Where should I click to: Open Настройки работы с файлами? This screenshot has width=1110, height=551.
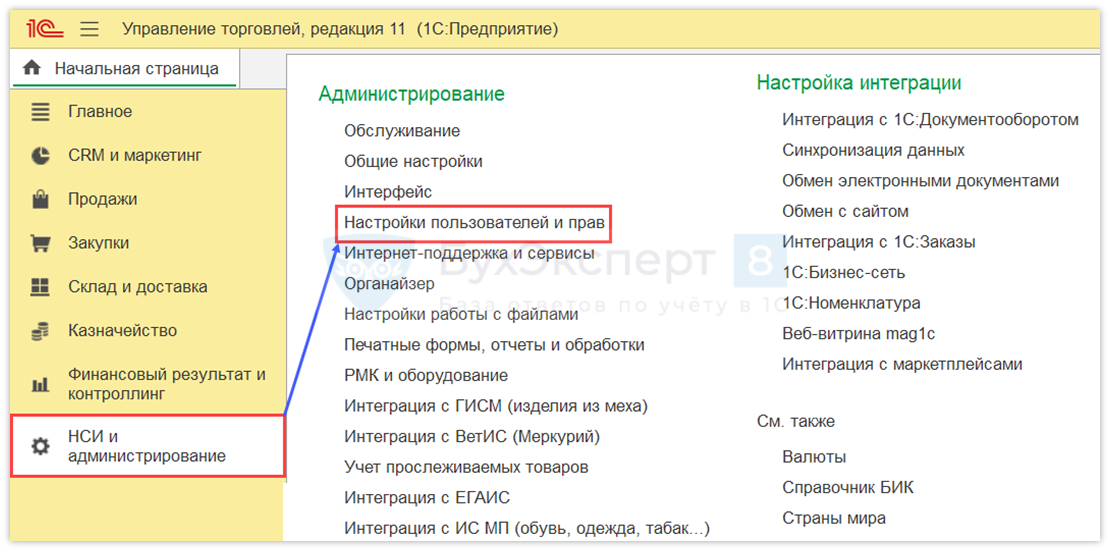pos(462,314)
